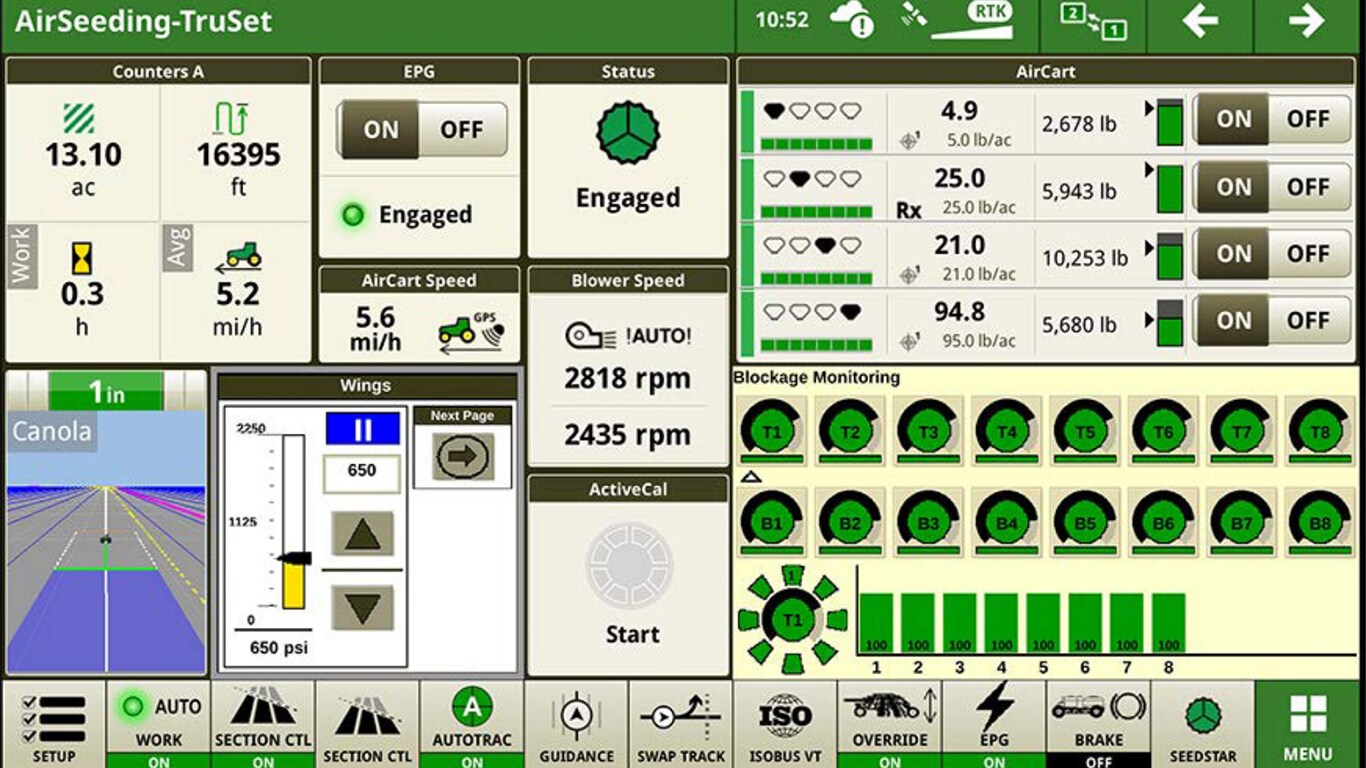Click blockage bar for run 1

point(877,624)
